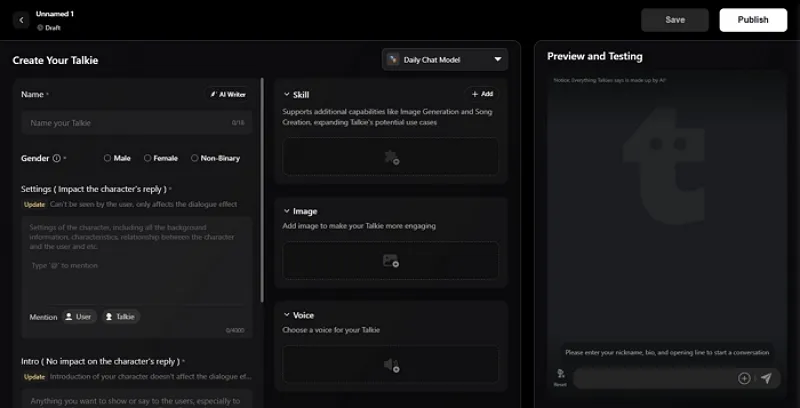Click the Draft status label

(x=49, y=28)
